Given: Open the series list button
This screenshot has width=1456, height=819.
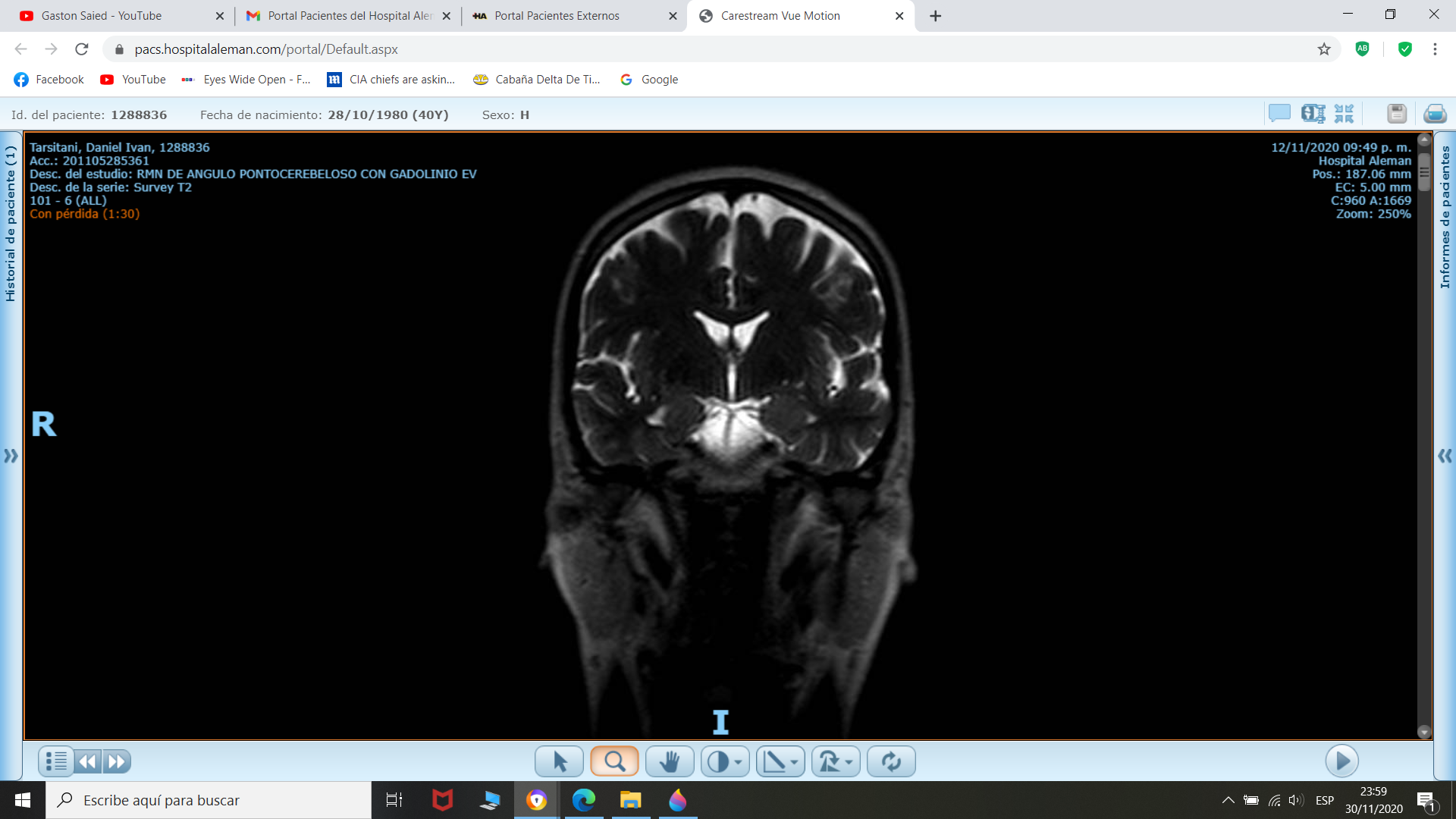Looking at the screenshot, I should tap(56, 761).
